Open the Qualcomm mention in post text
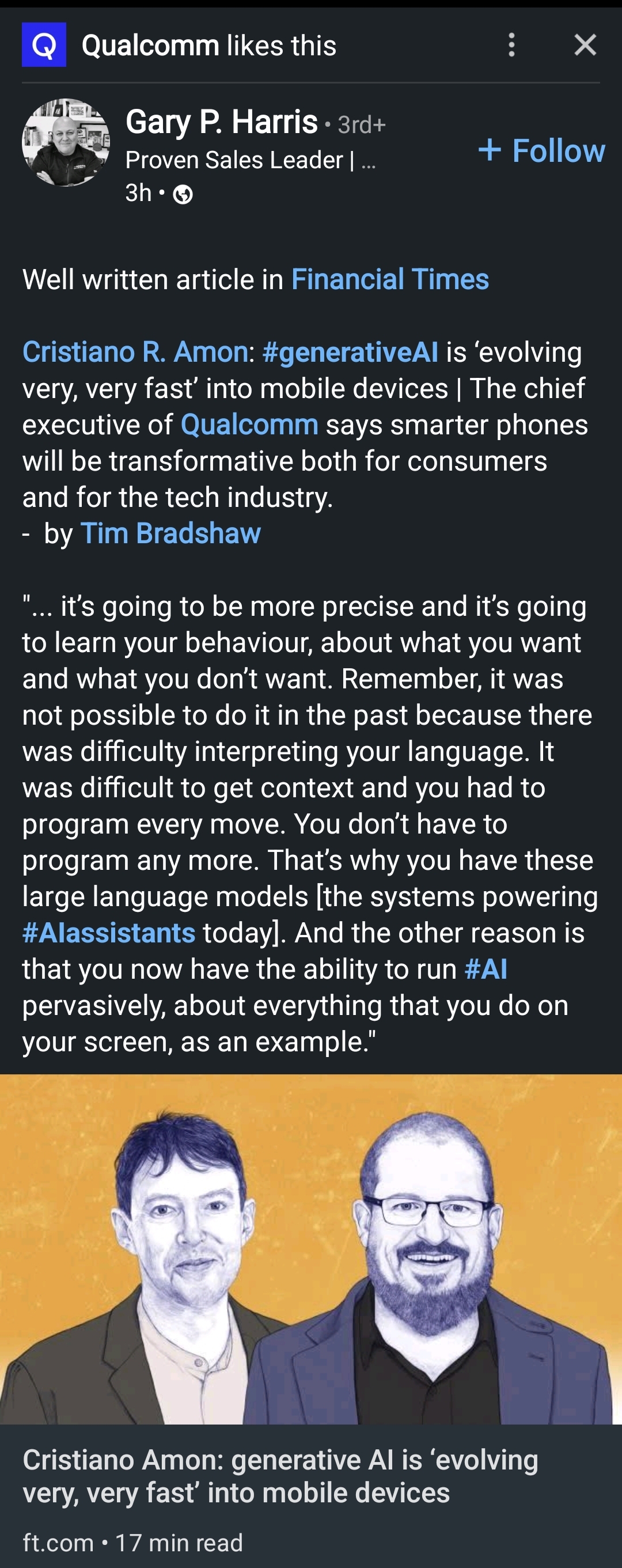This screenshot has width=622, height=1568. click(x=249, y=425)
